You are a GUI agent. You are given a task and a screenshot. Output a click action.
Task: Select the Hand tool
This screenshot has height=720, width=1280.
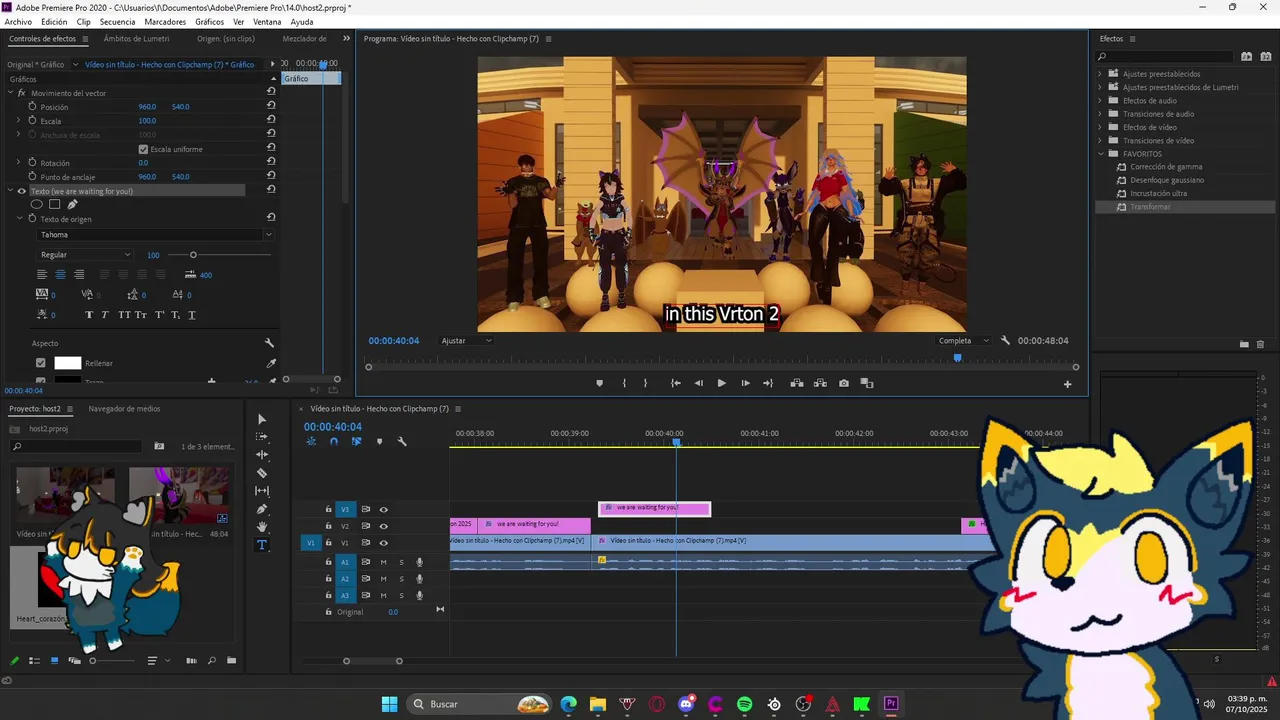[262, 527]
